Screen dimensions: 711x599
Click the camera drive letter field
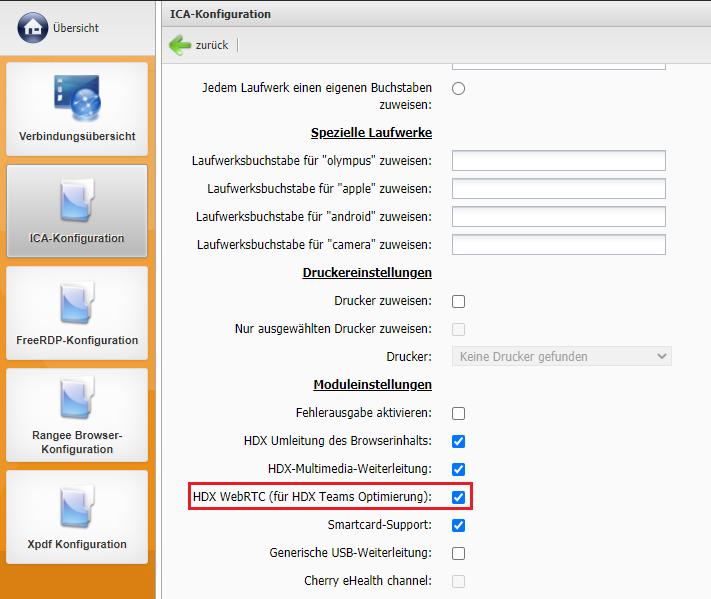558,245
